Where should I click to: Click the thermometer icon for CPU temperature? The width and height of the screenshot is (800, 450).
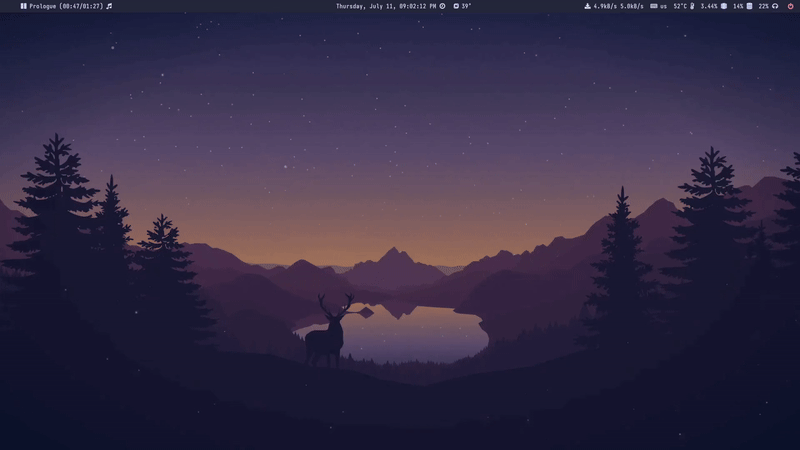(692, 6)
